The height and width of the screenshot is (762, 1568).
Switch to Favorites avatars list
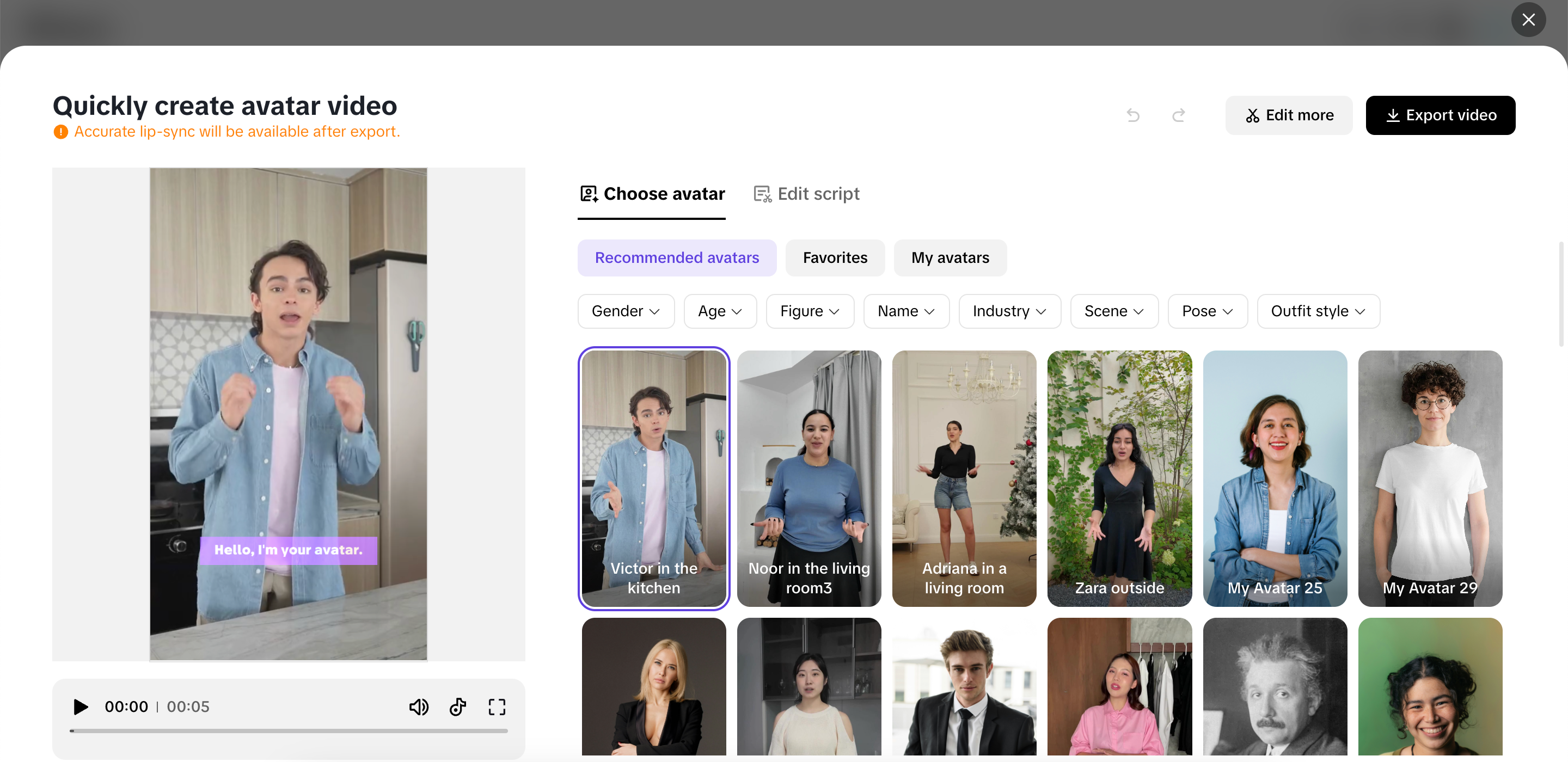point(835,257)
